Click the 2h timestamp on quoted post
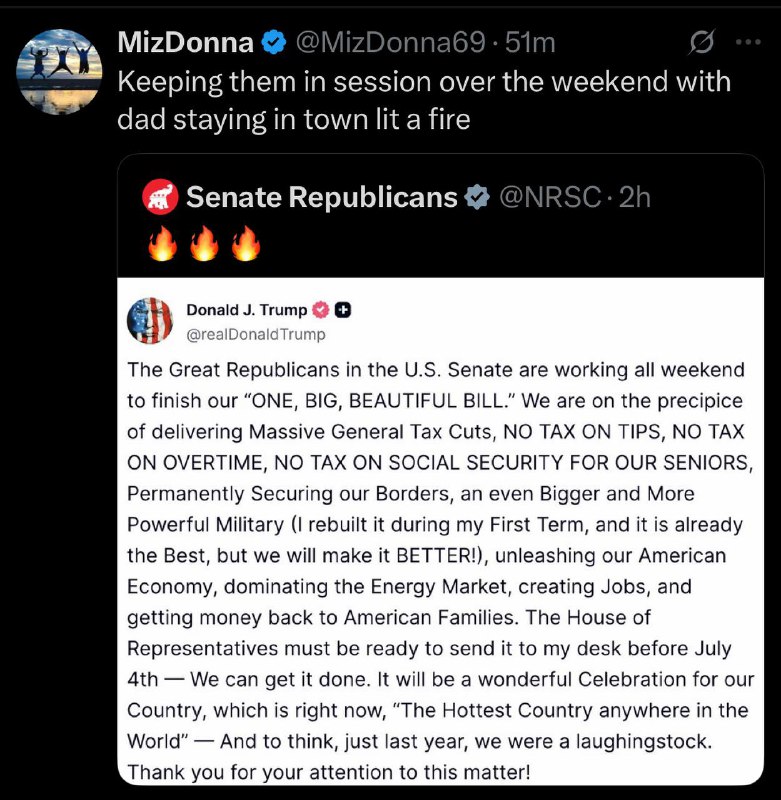This screenshot has width=781, height=800. tap(635, 197)
